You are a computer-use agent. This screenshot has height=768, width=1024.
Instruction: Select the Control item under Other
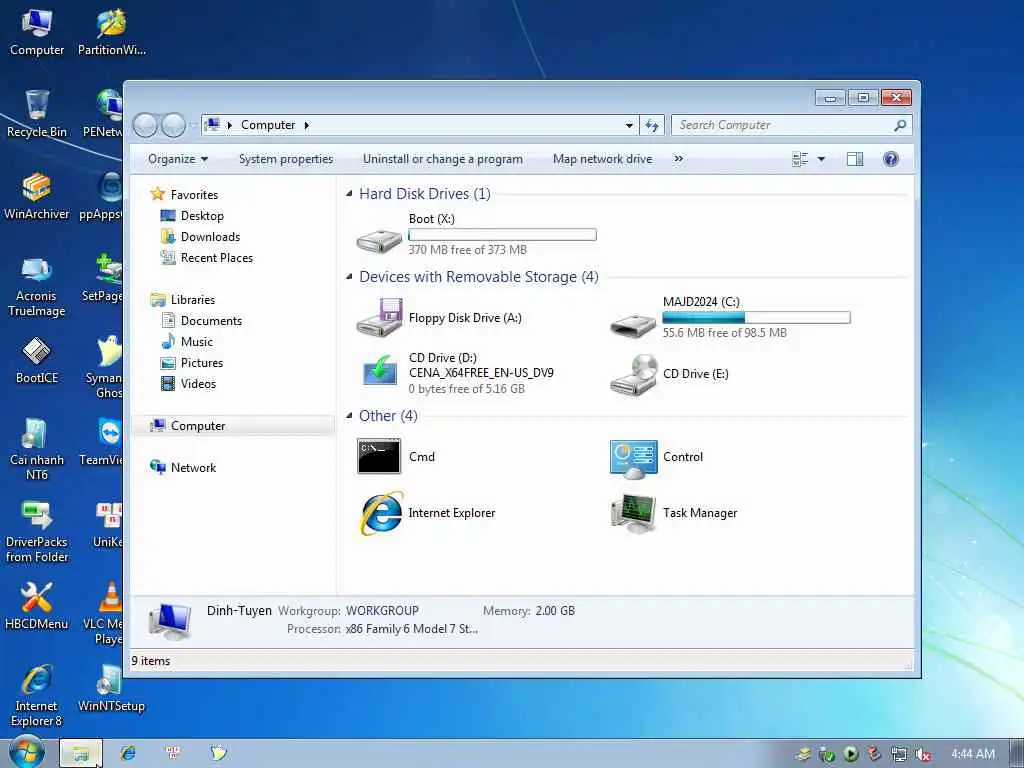pyautogui.click(x=656, y=456)
